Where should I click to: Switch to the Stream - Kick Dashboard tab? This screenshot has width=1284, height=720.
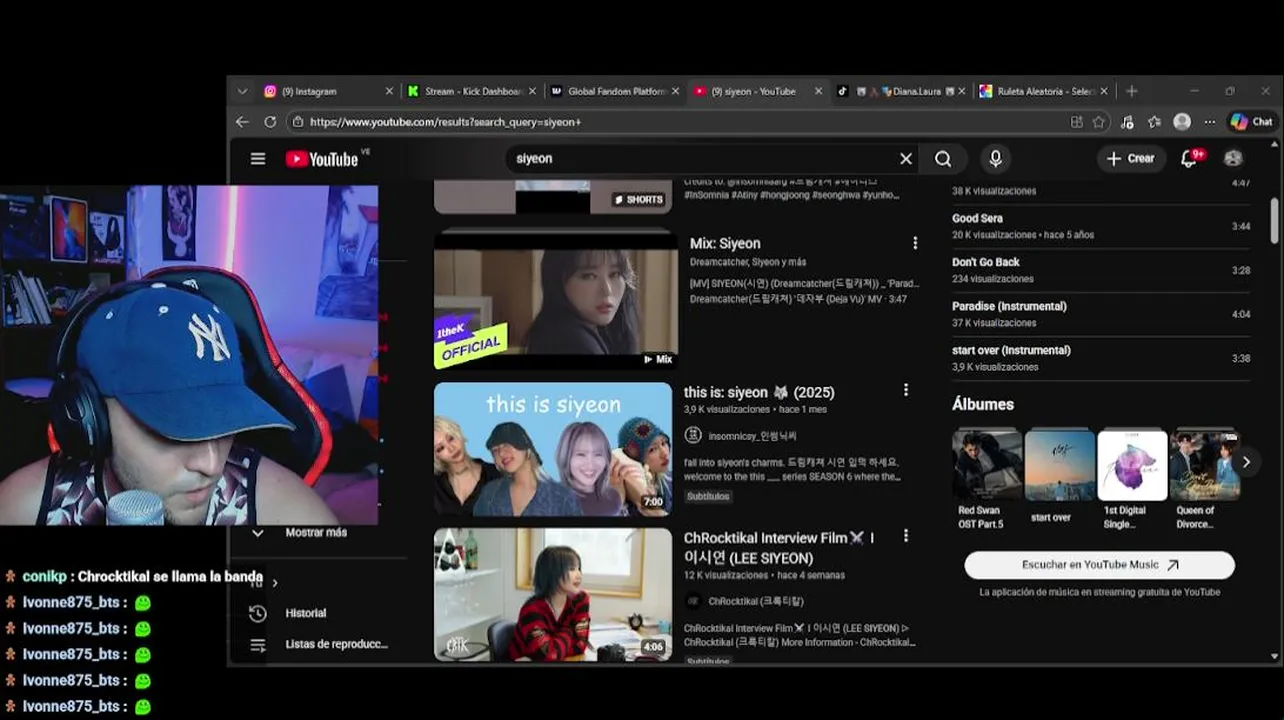tap(470, 91)
